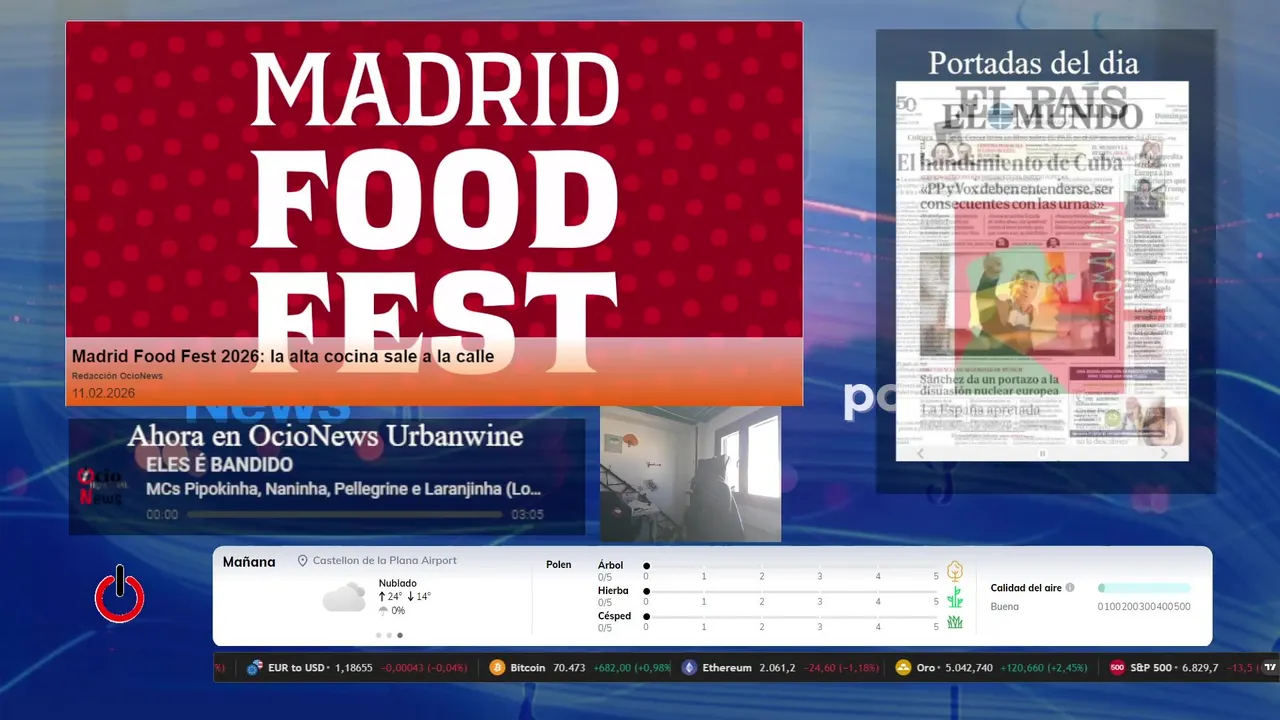Click the webcam video thumbnail
Image resolution: width=1280 pixels, height=720 pixels.
pos(690,474)
